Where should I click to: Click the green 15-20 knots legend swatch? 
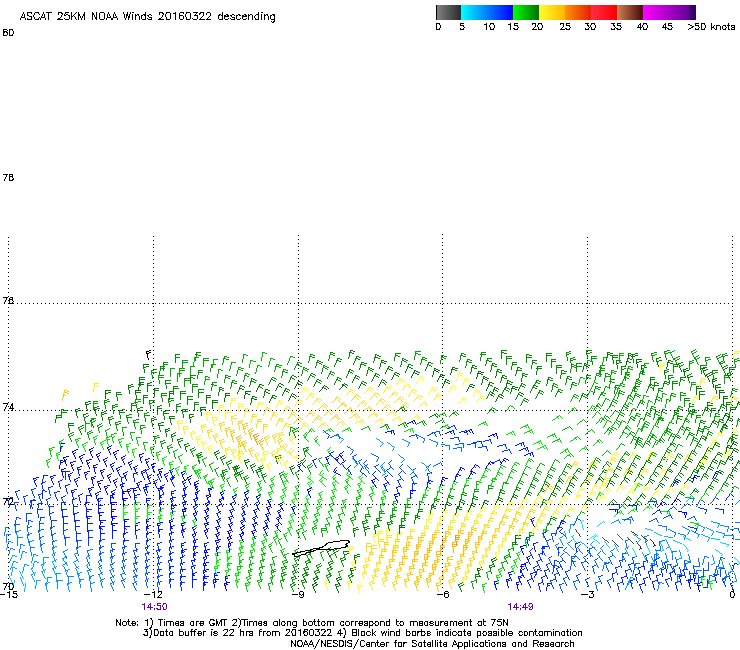(526, 12)
